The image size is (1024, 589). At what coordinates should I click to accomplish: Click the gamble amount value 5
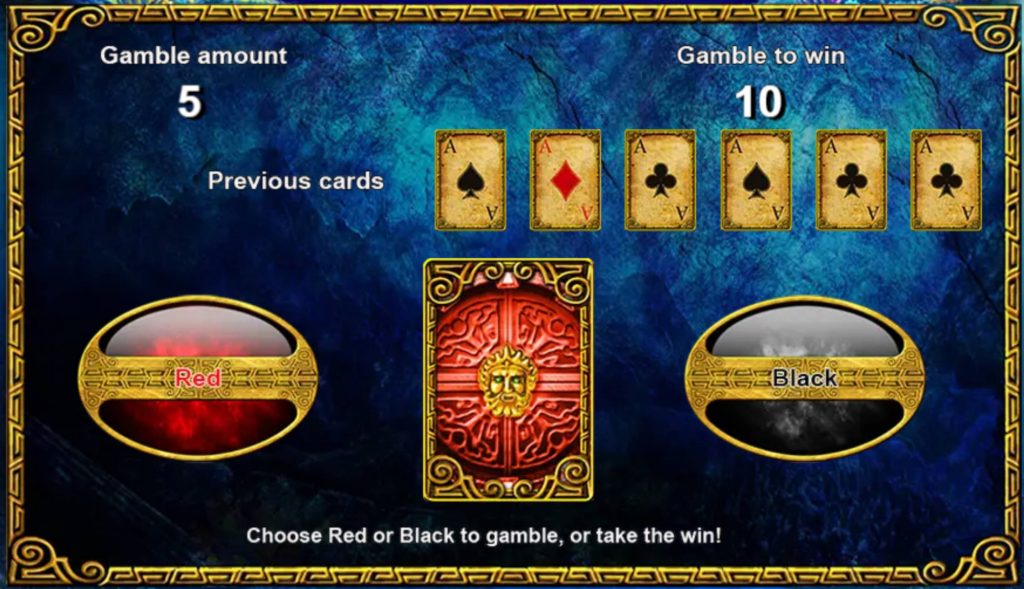point(189,102)
